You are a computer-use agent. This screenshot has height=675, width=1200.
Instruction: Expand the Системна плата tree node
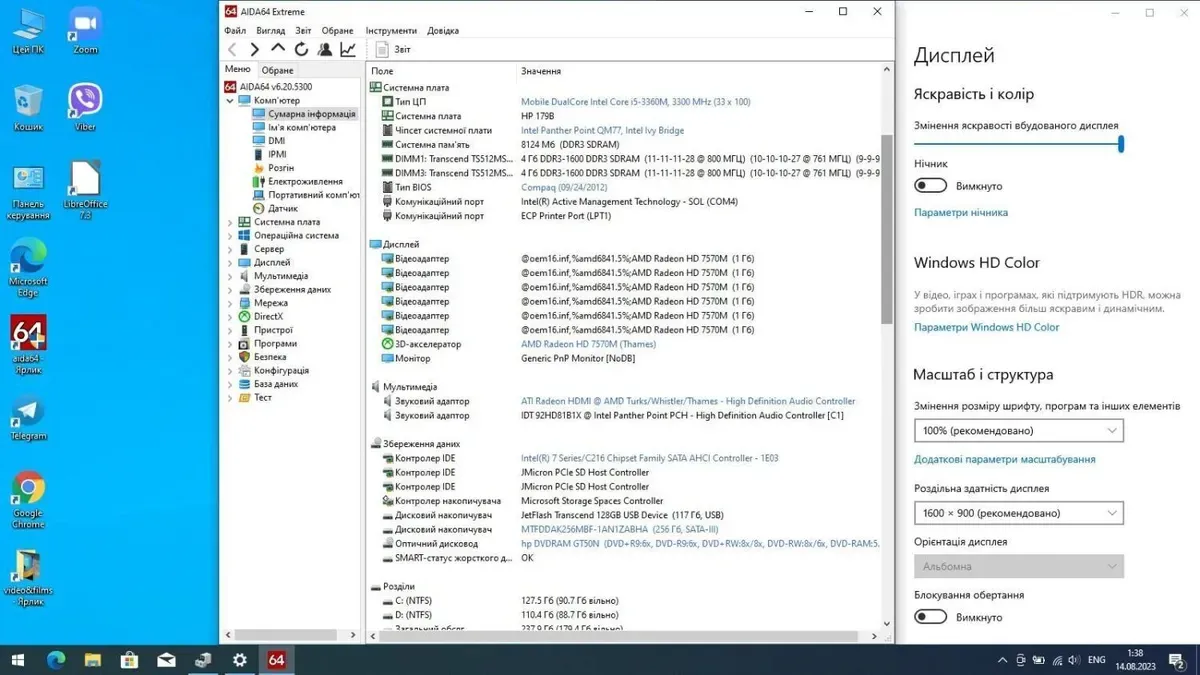point(231,222)
